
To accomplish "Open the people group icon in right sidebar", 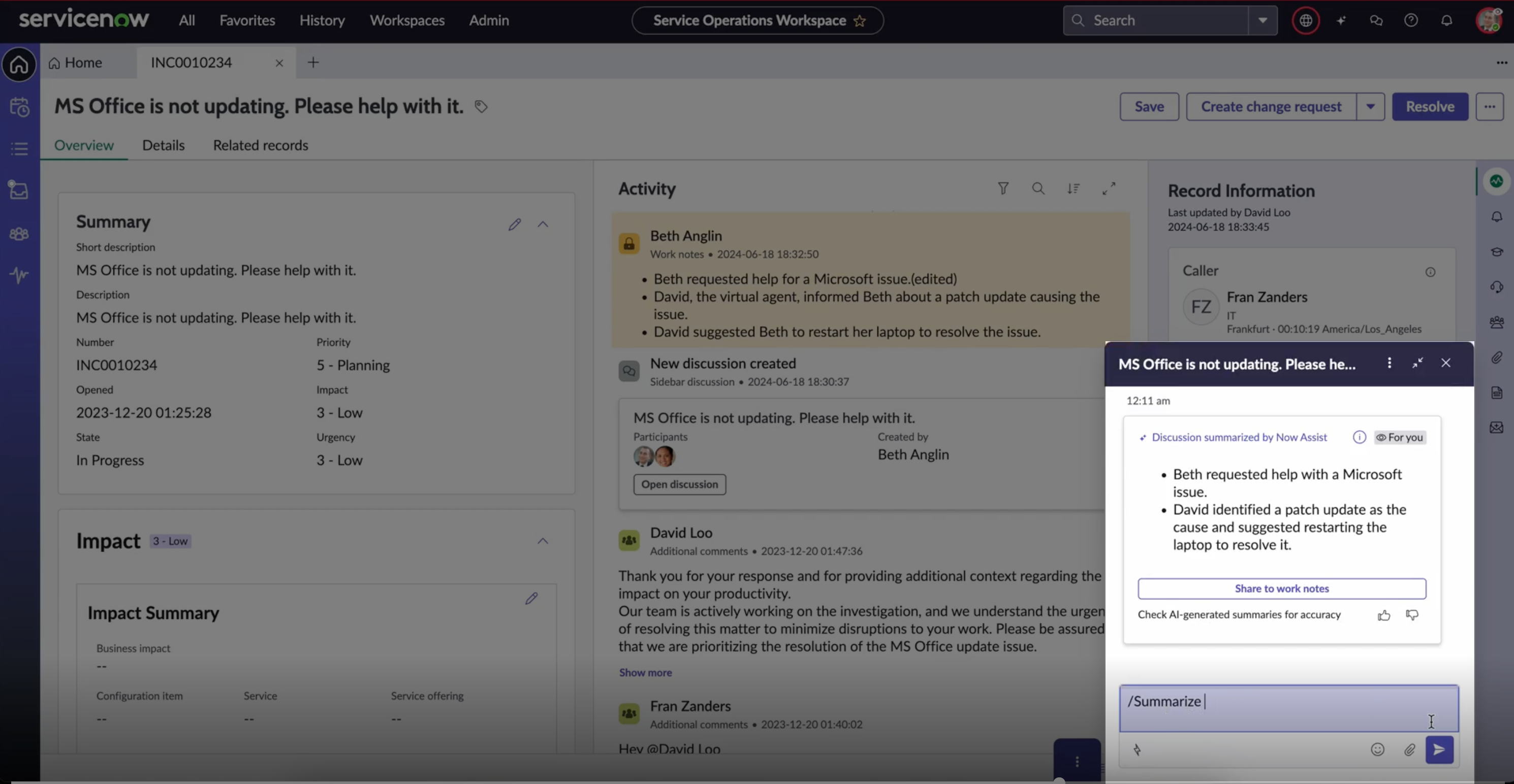I will 1497,322.
